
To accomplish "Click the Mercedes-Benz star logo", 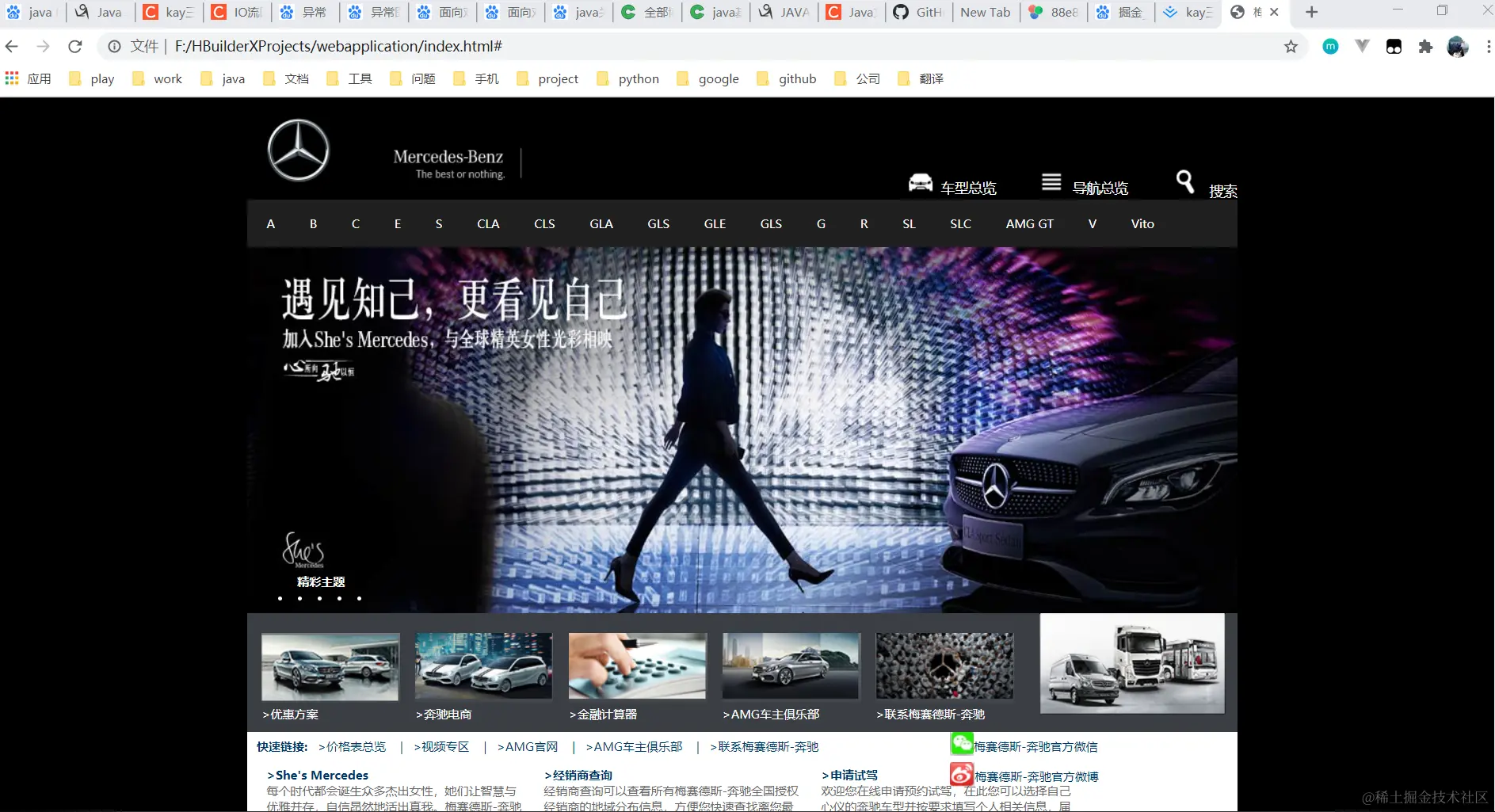I will coord(298,151).
